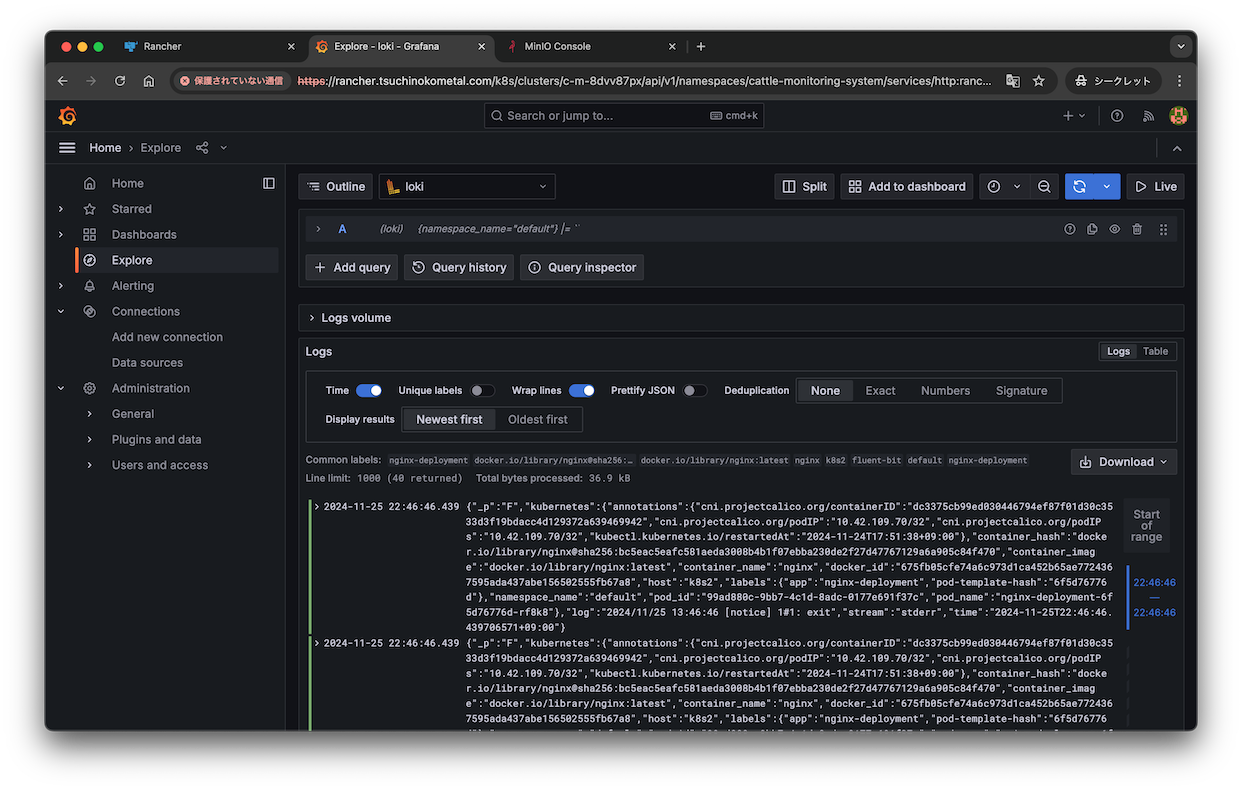This screenshot has height=790, width=1242.
Task: Click the share icon beside Explore breadcrumb
Action: [202, 148]
